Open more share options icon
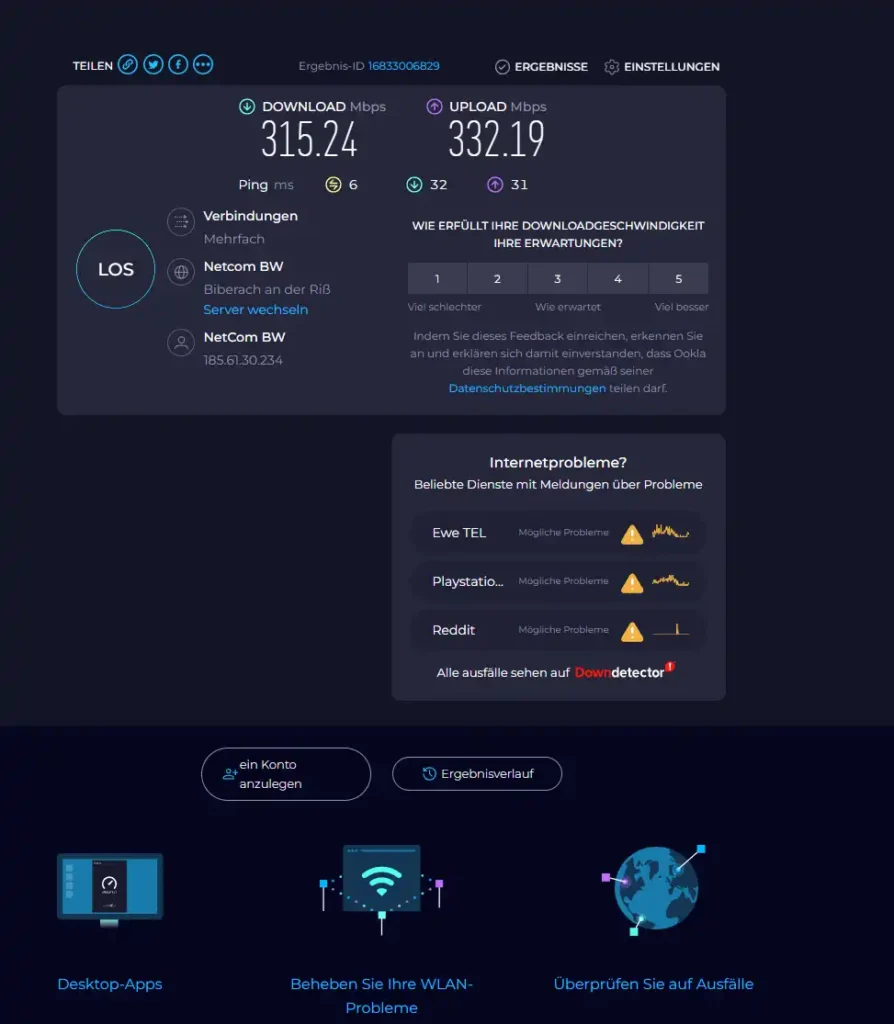The image size is (894, 1024). pyautogui.click(x=203, y=65)
